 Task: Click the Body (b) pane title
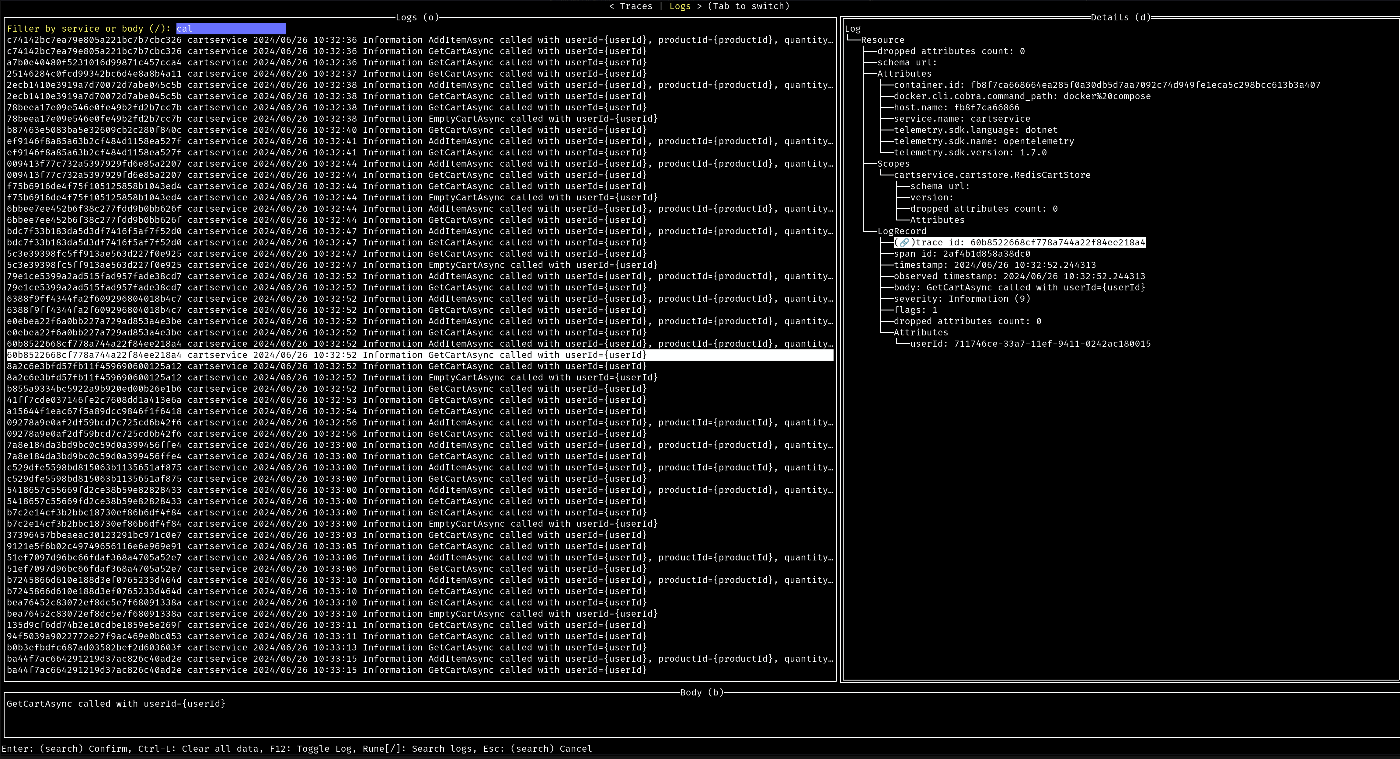point(701,692)
